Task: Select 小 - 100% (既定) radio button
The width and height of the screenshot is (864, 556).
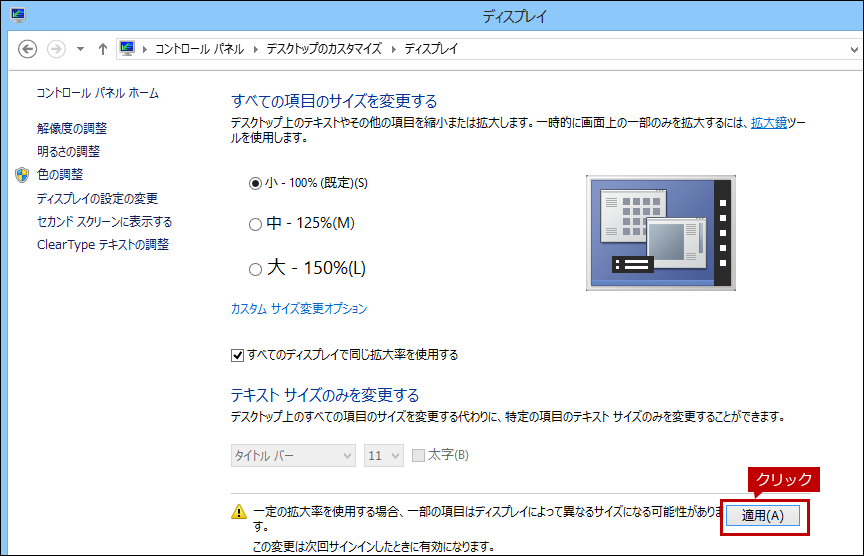Action: tap(255, 183)
